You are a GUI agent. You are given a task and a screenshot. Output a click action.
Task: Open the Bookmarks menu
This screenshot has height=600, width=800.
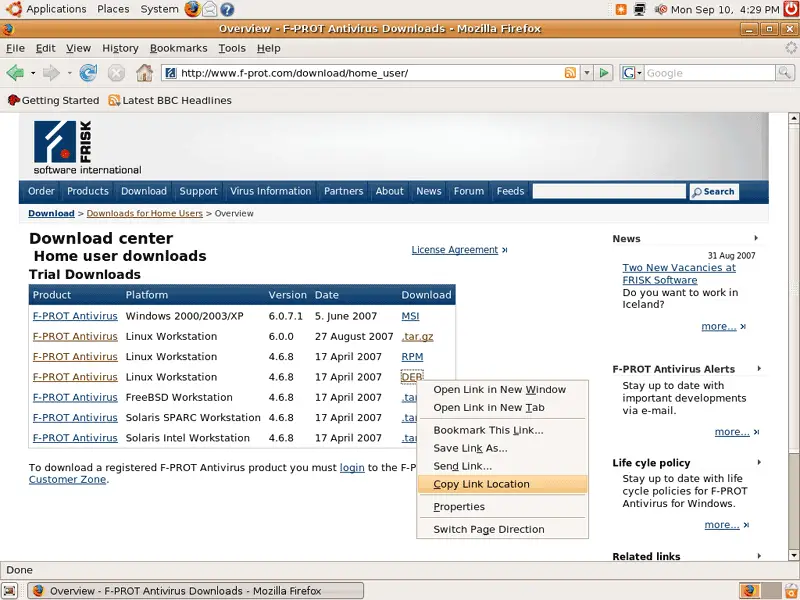tap(179, 48)
